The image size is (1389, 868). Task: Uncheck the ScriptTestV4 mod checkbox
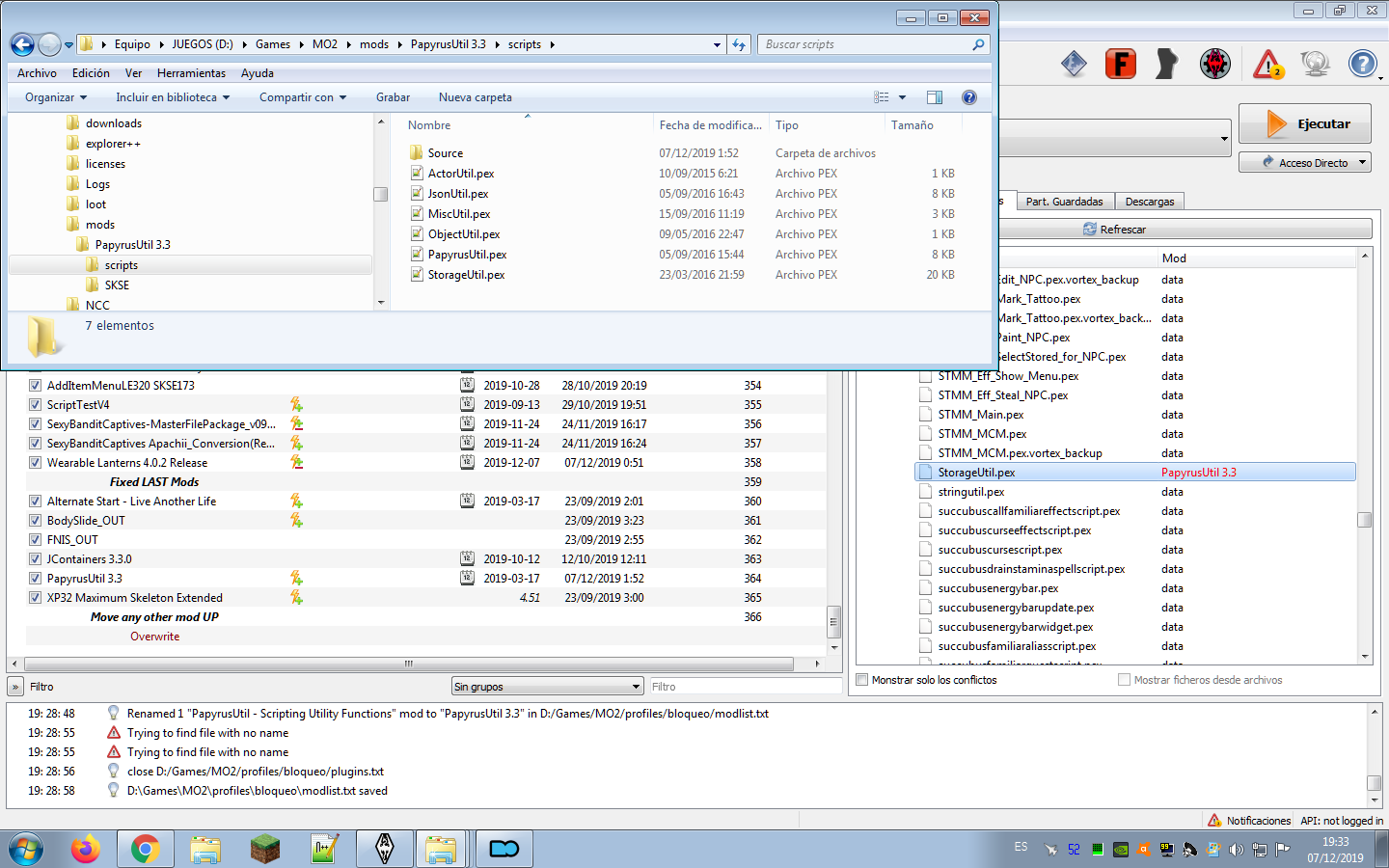(35, 404)
